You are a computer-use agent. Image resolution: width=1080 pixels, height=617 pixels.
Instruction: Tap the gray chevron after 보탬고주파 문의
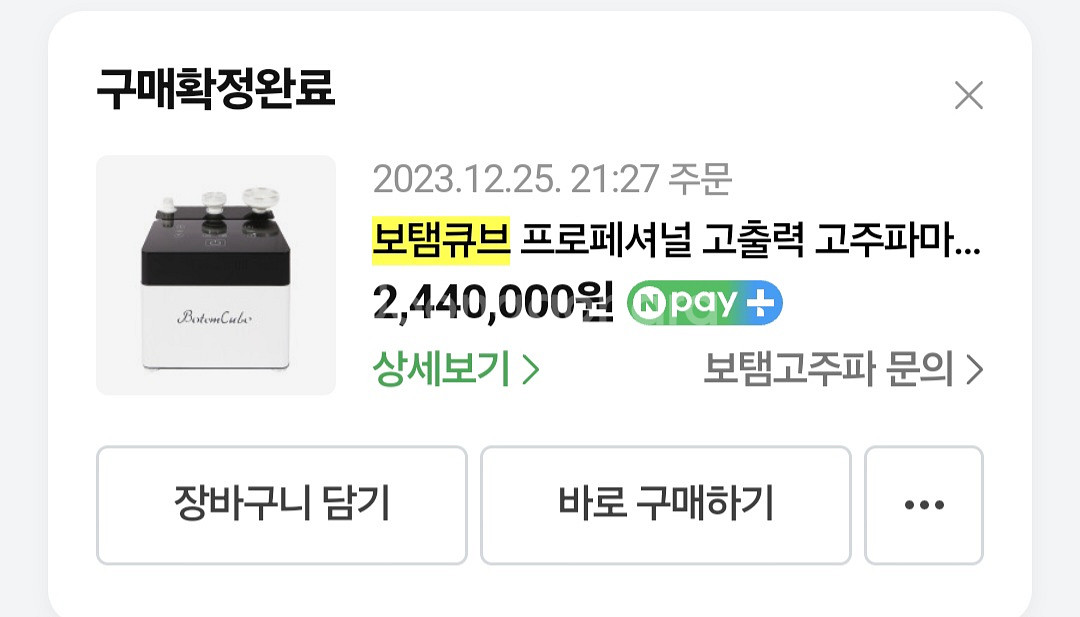click(975, 370)
